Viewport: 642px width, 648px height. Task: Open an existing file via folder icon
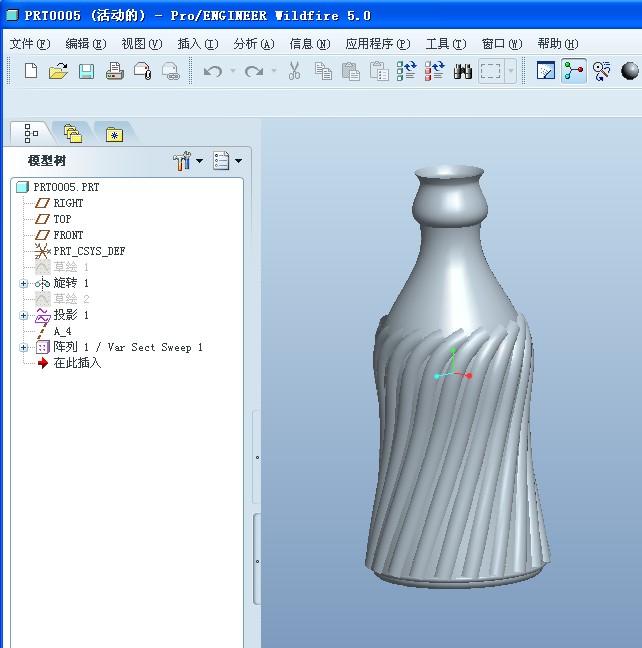pos(58,71)
